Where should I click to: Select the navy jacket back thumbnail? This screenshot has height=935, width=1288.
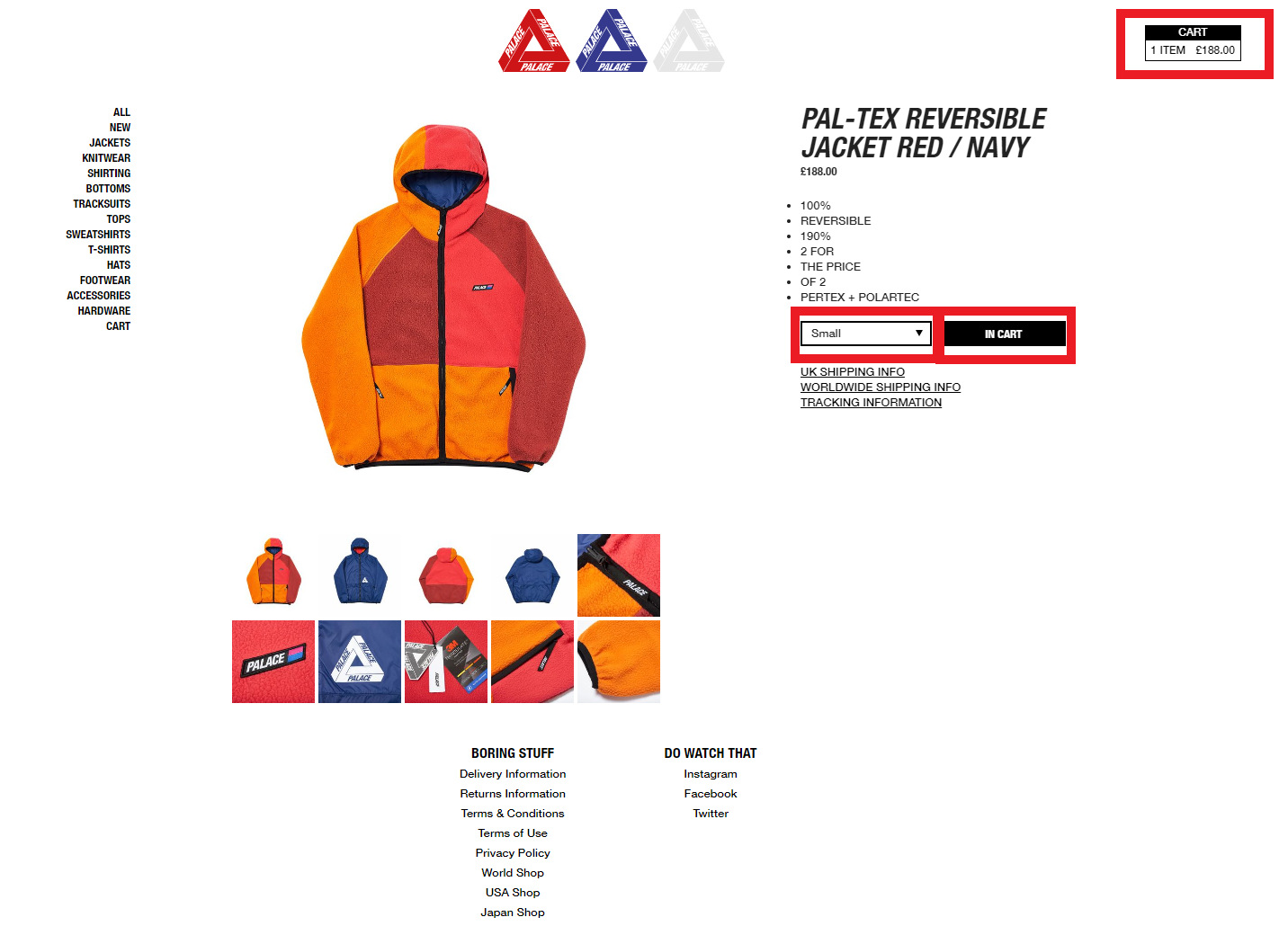tap(532, 575)
